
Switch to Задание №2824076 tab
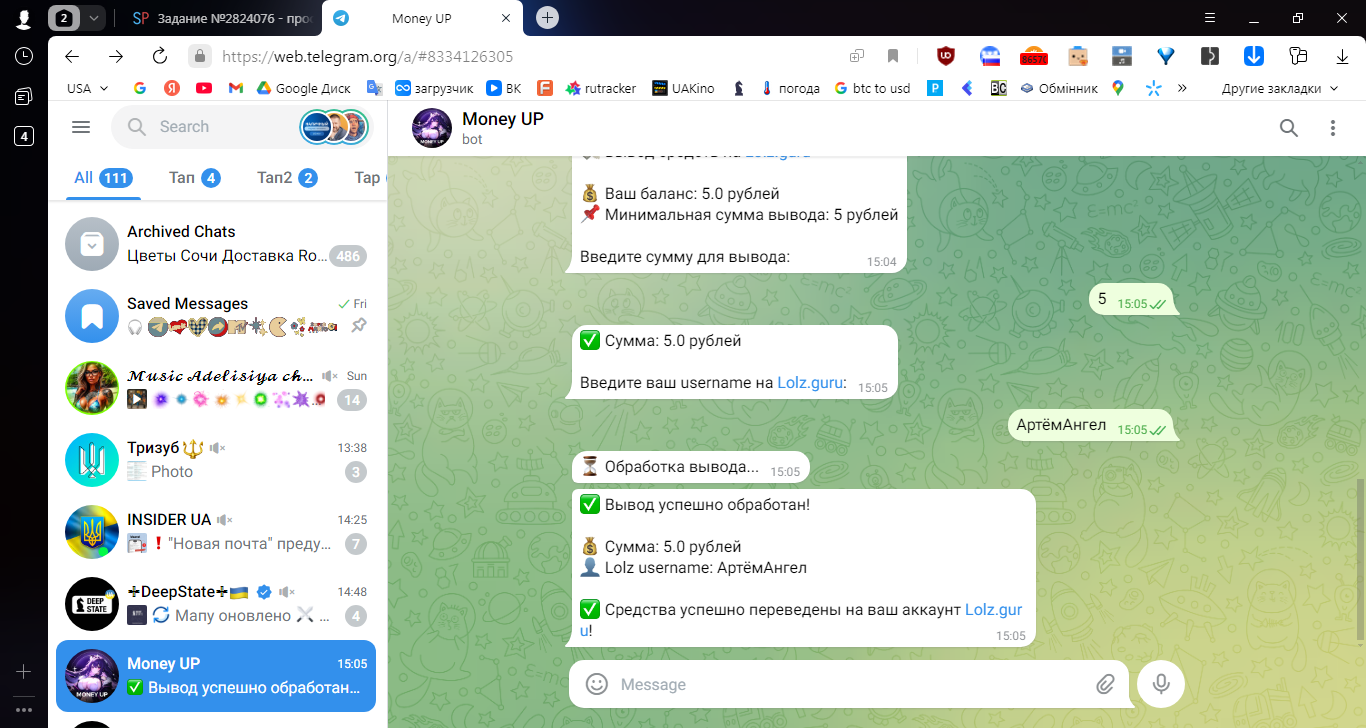[x=222, y=18]
